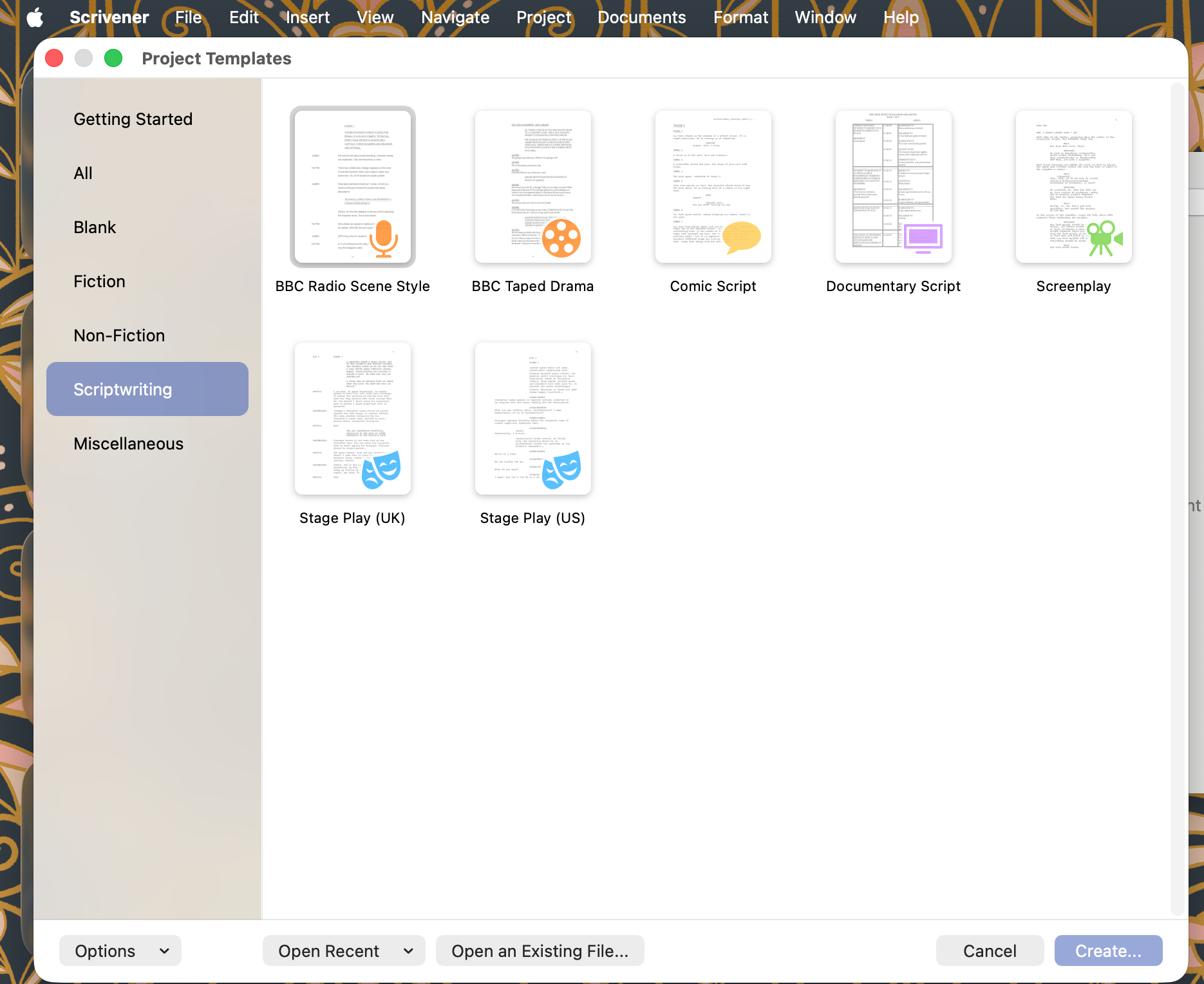Click the Screenplay label
This screenshot has height=984, width=1204.
tap(1074, 287)
